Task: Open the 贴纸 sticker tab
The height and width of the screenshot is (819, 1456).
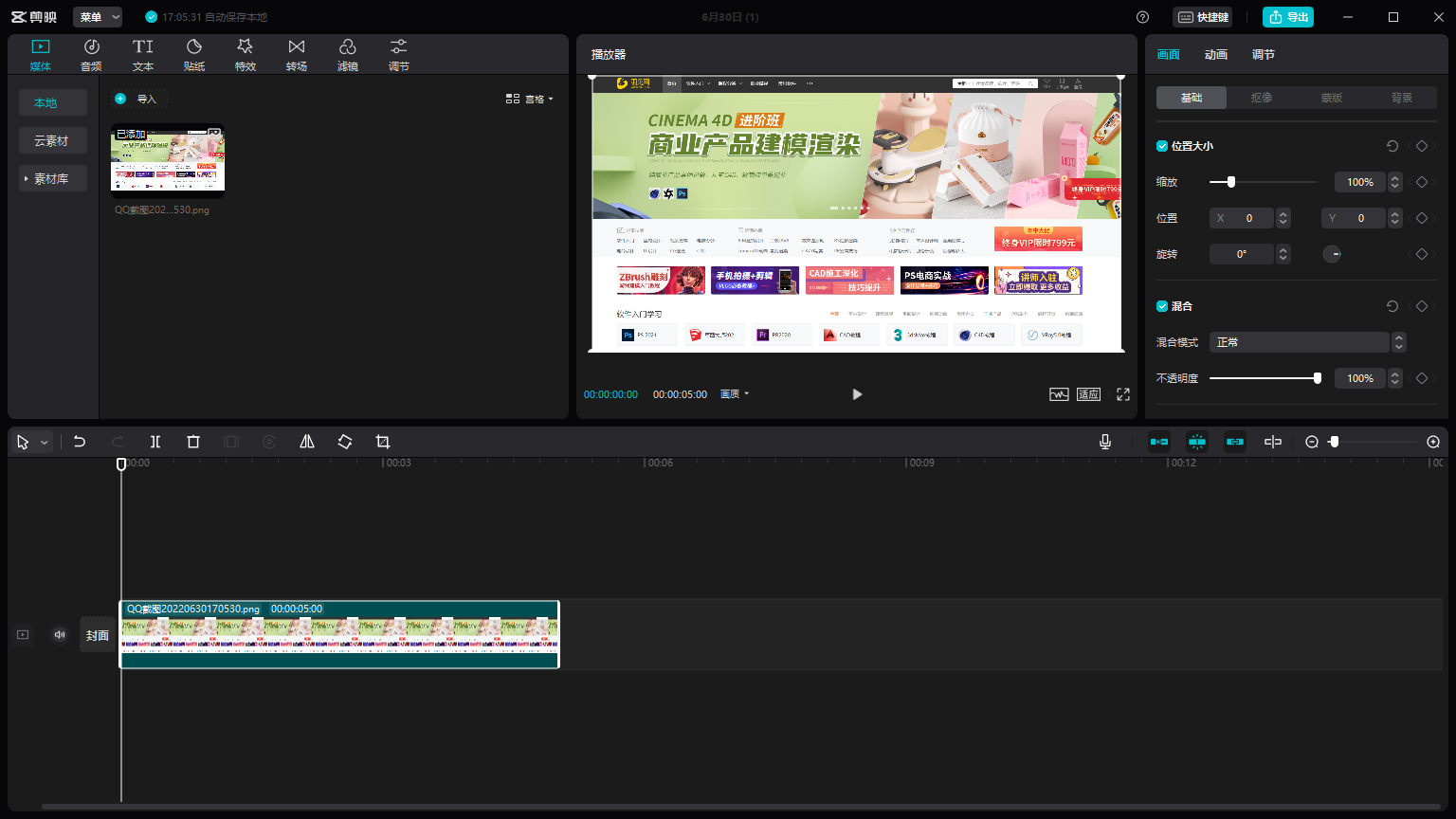Action: click(x=194, y=55)
